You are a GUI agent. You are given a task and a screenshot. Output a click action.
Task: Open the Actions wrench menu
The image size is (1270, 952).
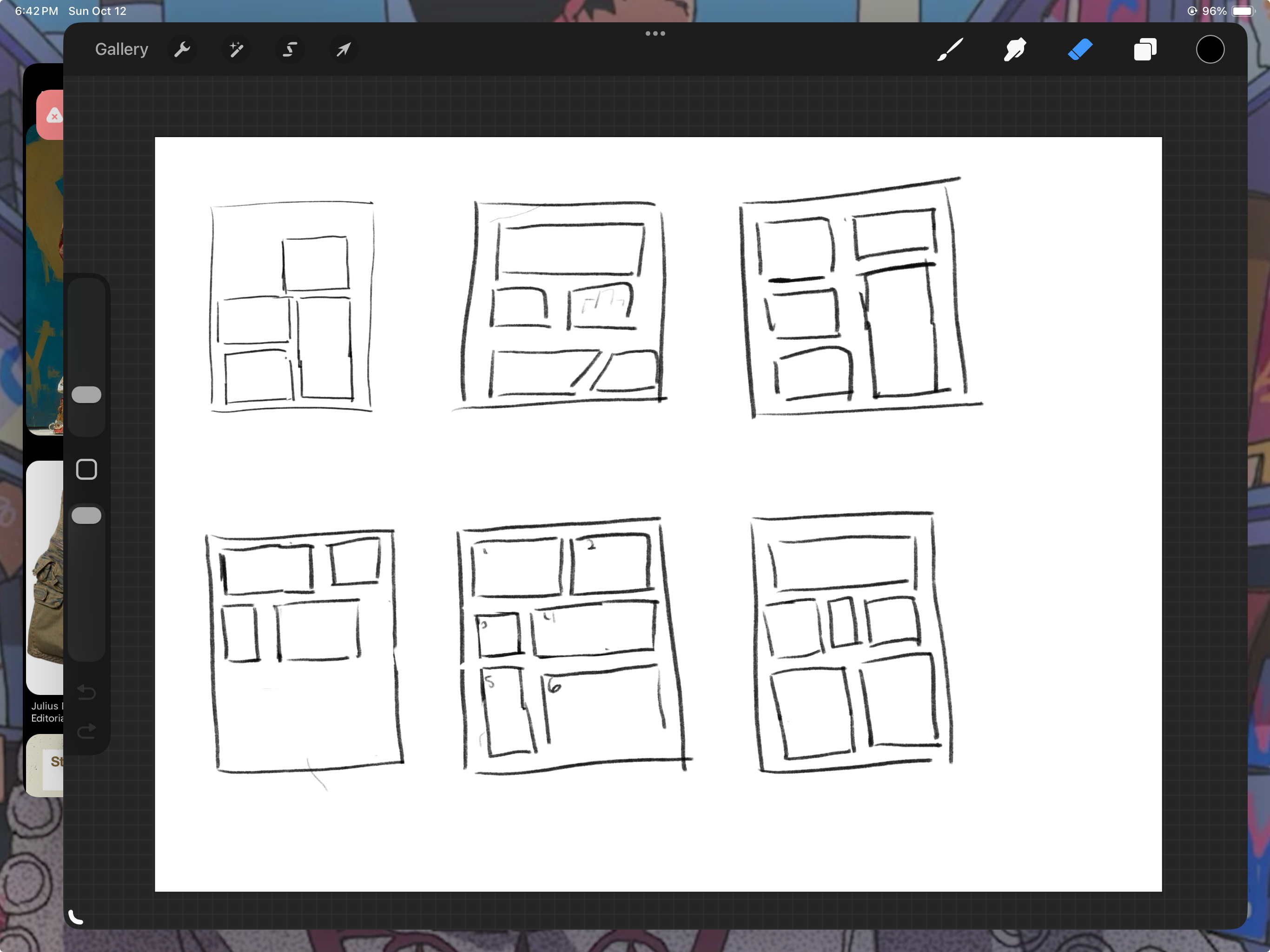click(182, 50)
